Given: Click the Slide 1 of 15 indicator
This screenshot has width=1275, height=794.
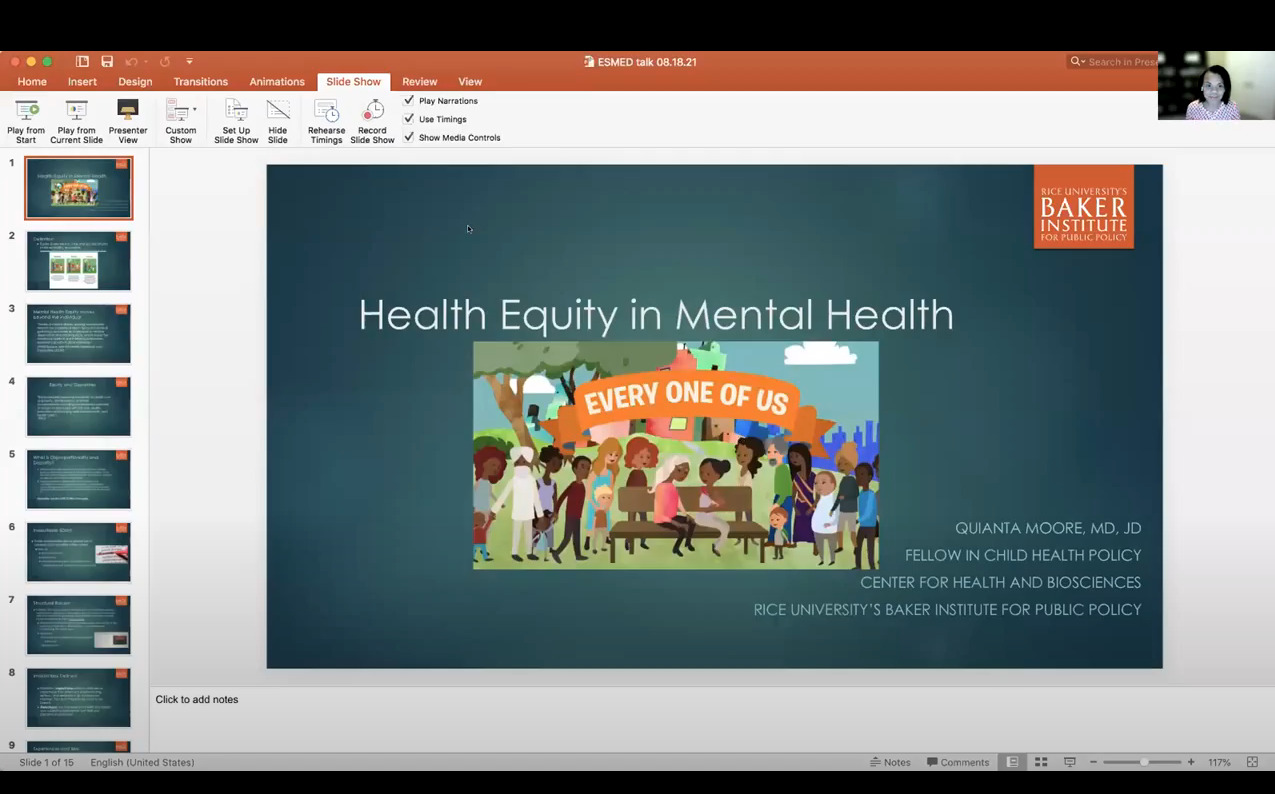Looking at the screenshot, I should tap(47, 762).
